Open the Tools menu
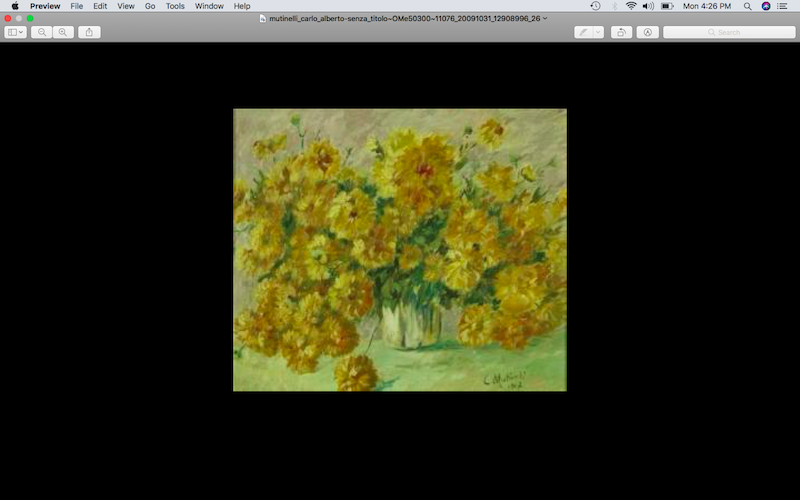This screenshot has width=800, height=500. (x=175, y=6)
